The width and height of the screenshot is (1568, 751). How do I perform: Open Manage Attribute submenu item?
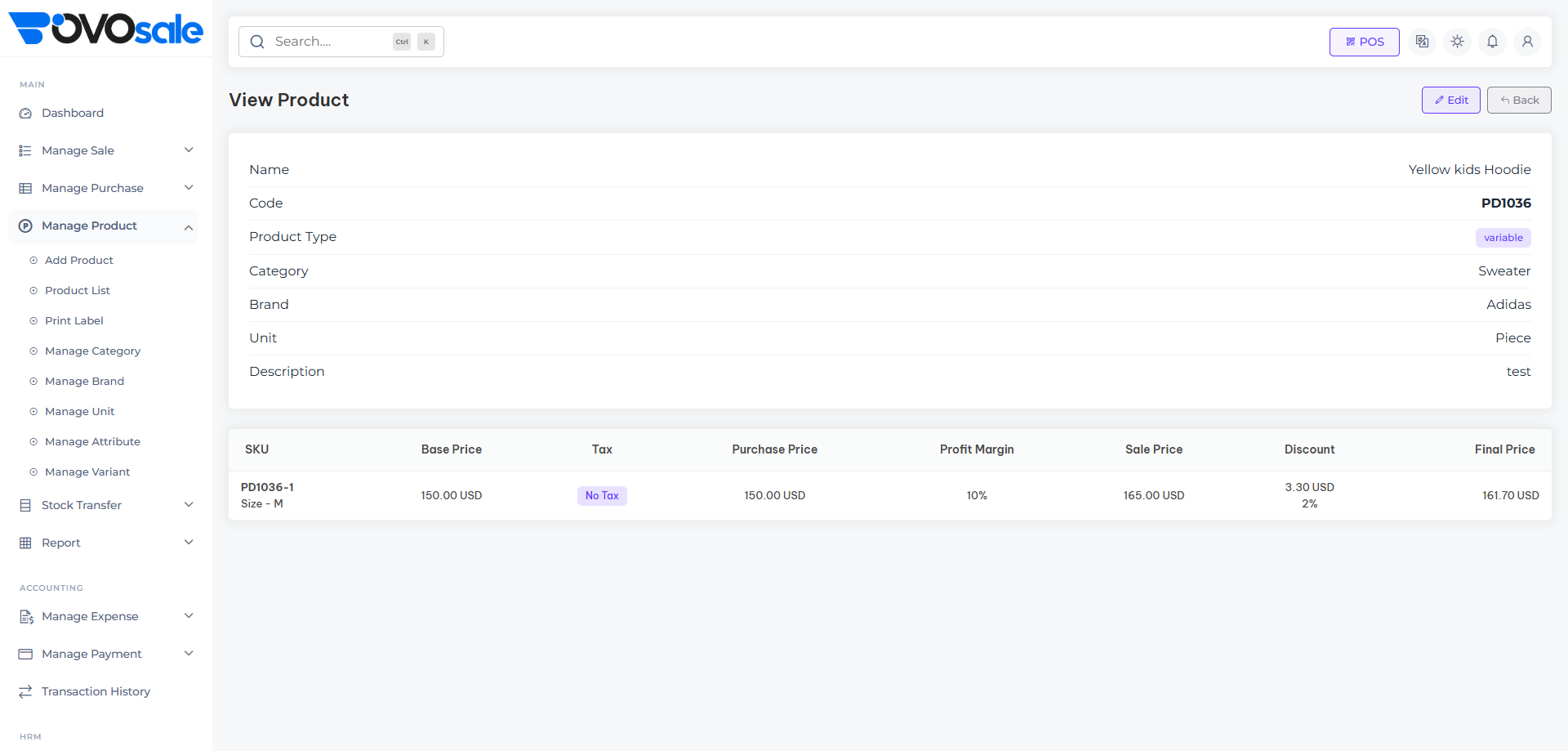coord(93,442)
